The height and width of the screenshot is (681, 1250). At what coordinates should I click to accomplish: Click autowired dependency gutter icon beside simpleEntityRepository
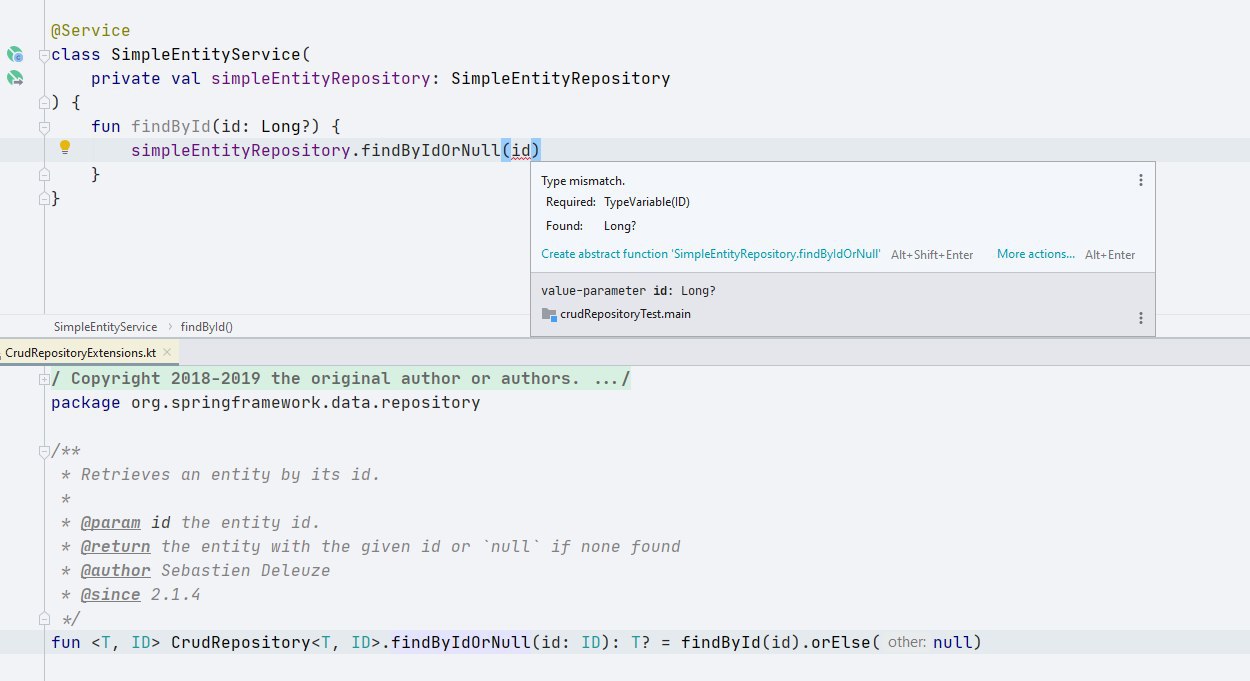click(14, 78)
